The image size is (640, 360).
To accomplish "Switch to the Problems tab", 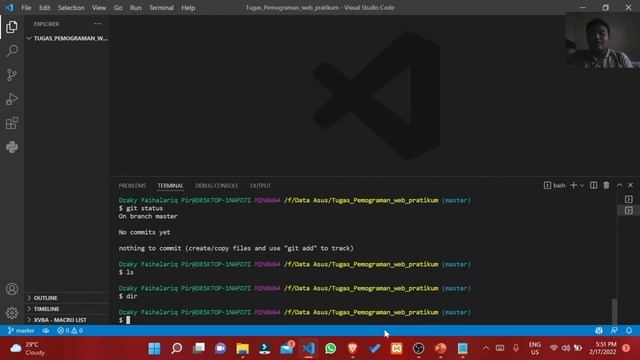I will [x=132, y=186].
